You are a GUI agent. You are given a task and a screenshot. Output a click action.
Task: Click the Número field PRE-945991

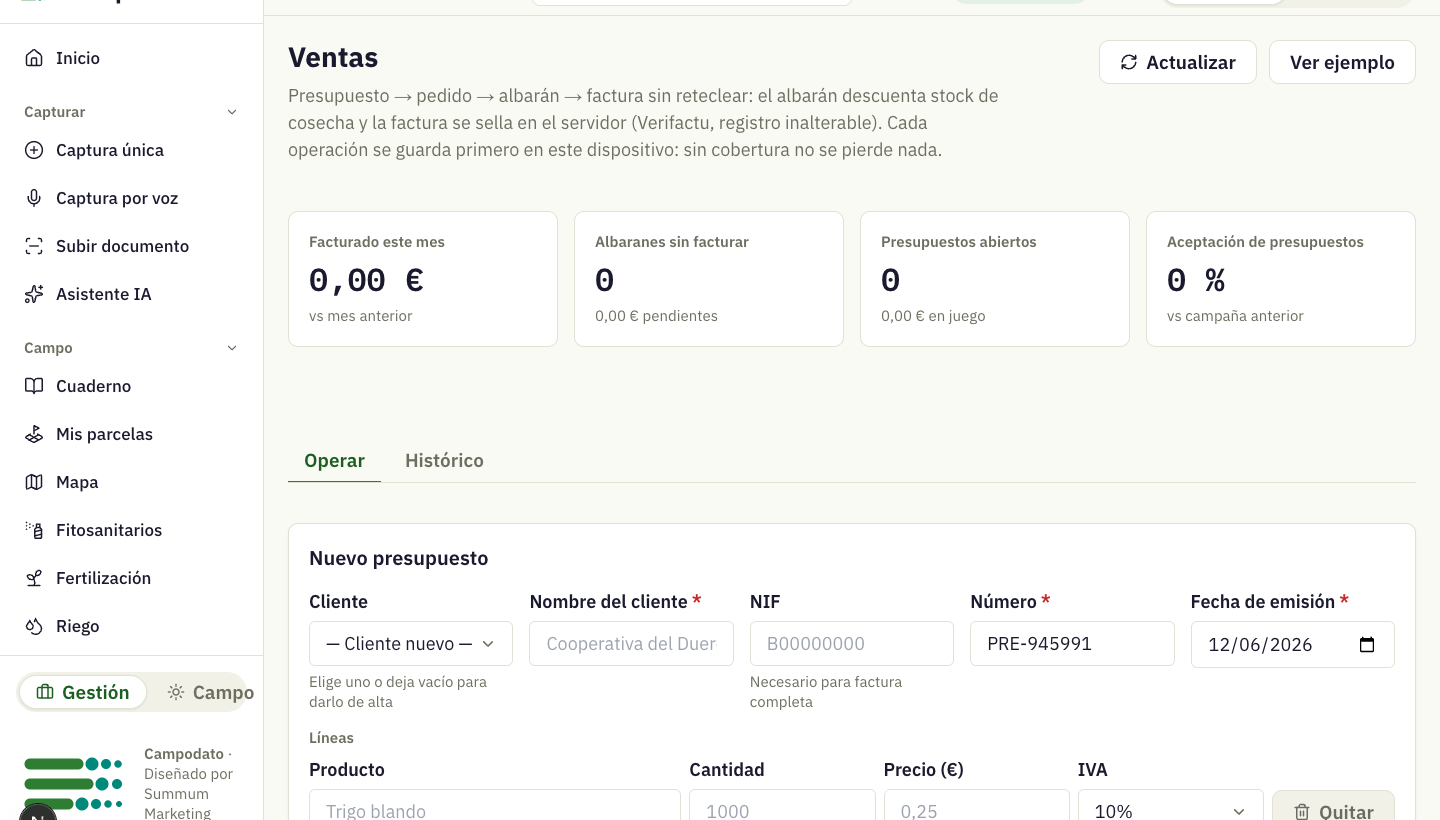[x=1072, y=644]
